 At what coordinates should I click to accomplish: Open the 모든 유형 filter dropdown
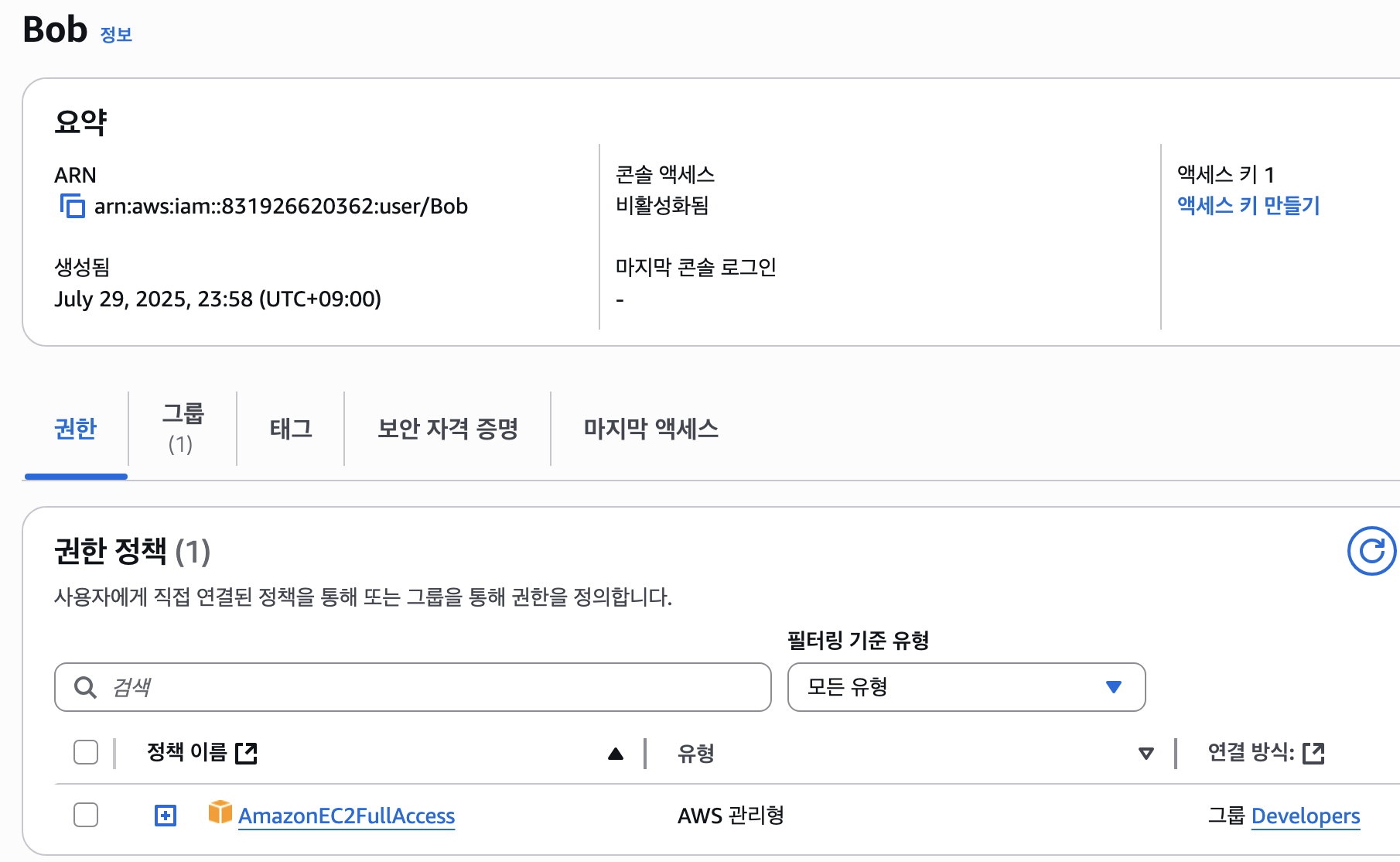966,687
